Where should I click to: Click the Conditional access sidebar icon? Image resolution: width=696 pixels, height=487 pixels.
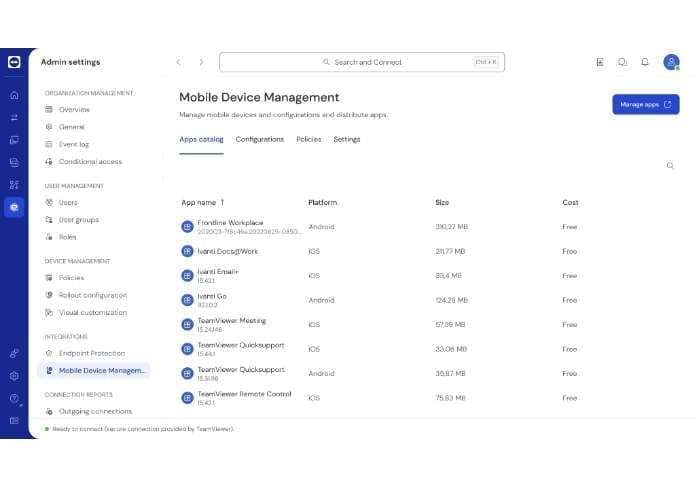point(49,162)
